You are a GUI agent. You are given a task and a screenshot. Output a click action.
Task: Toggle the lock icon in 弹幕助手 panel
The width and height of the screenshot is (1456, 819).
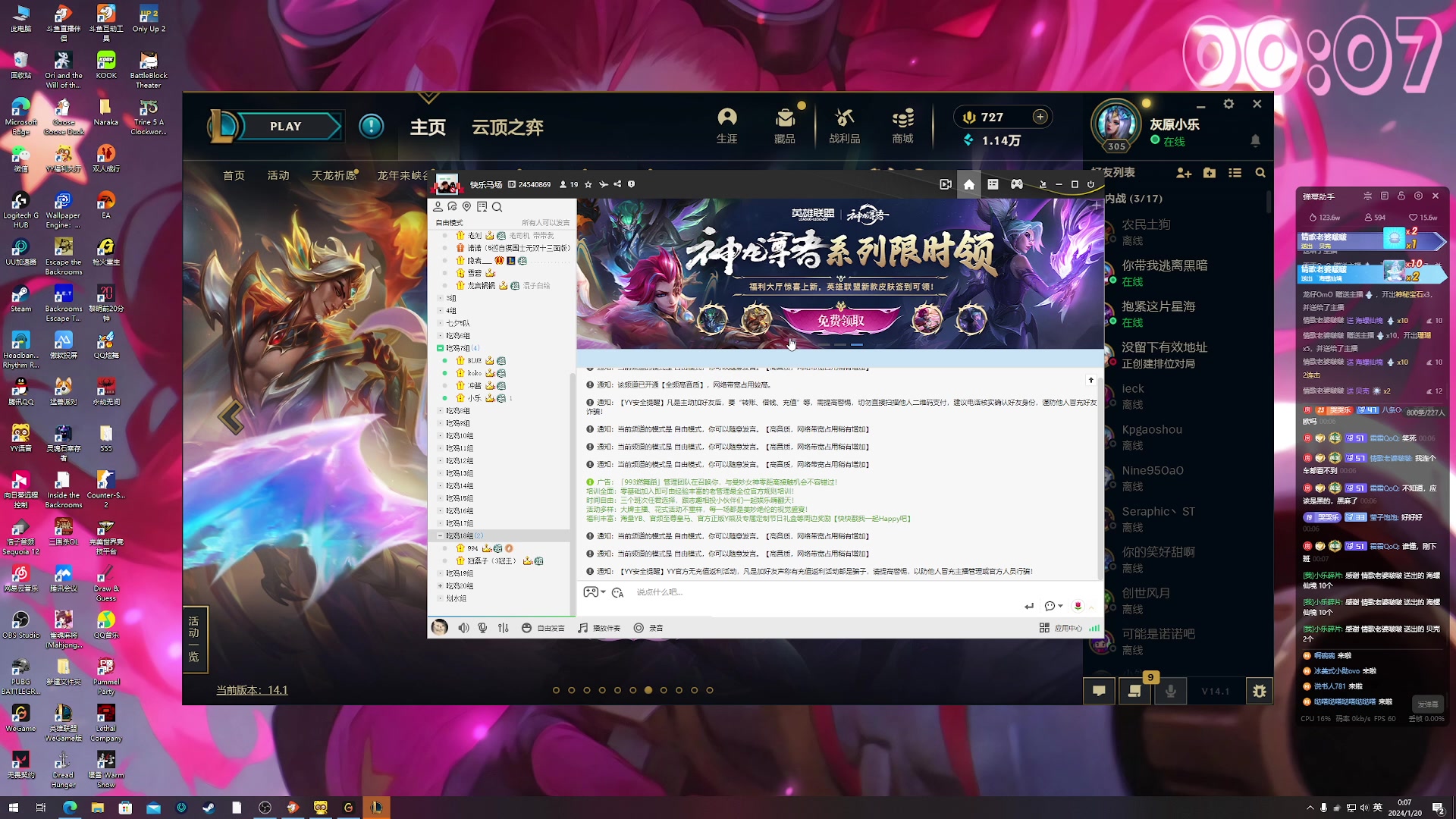(1401, 196)
